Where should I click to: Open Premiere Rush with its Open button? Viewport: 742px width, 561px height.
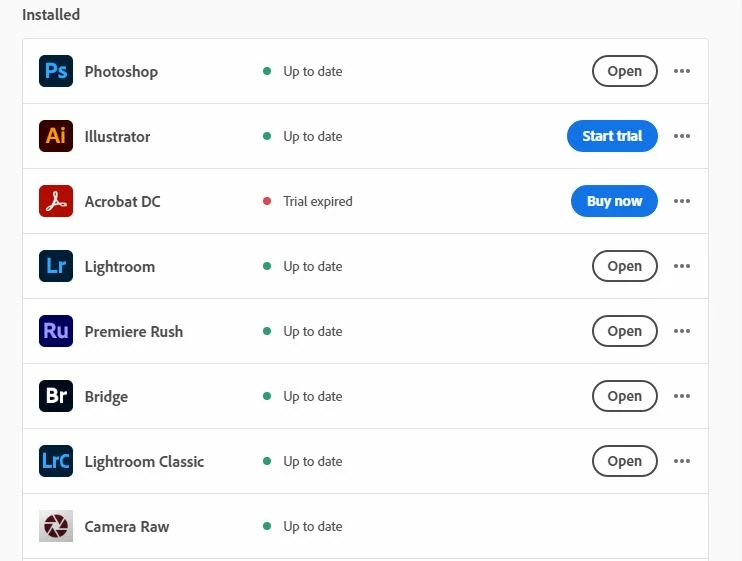625,331
